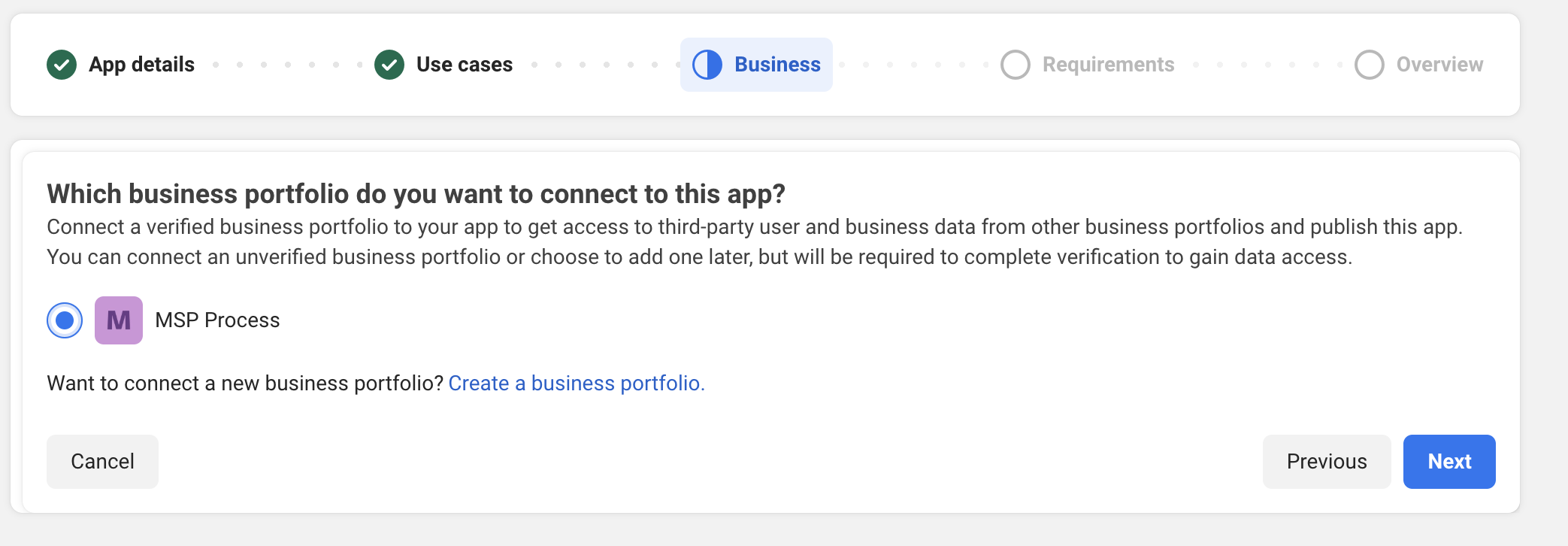Click the half-filled Business step icon
Viewport: 1568px width, 546px height.
click(707, 65)
